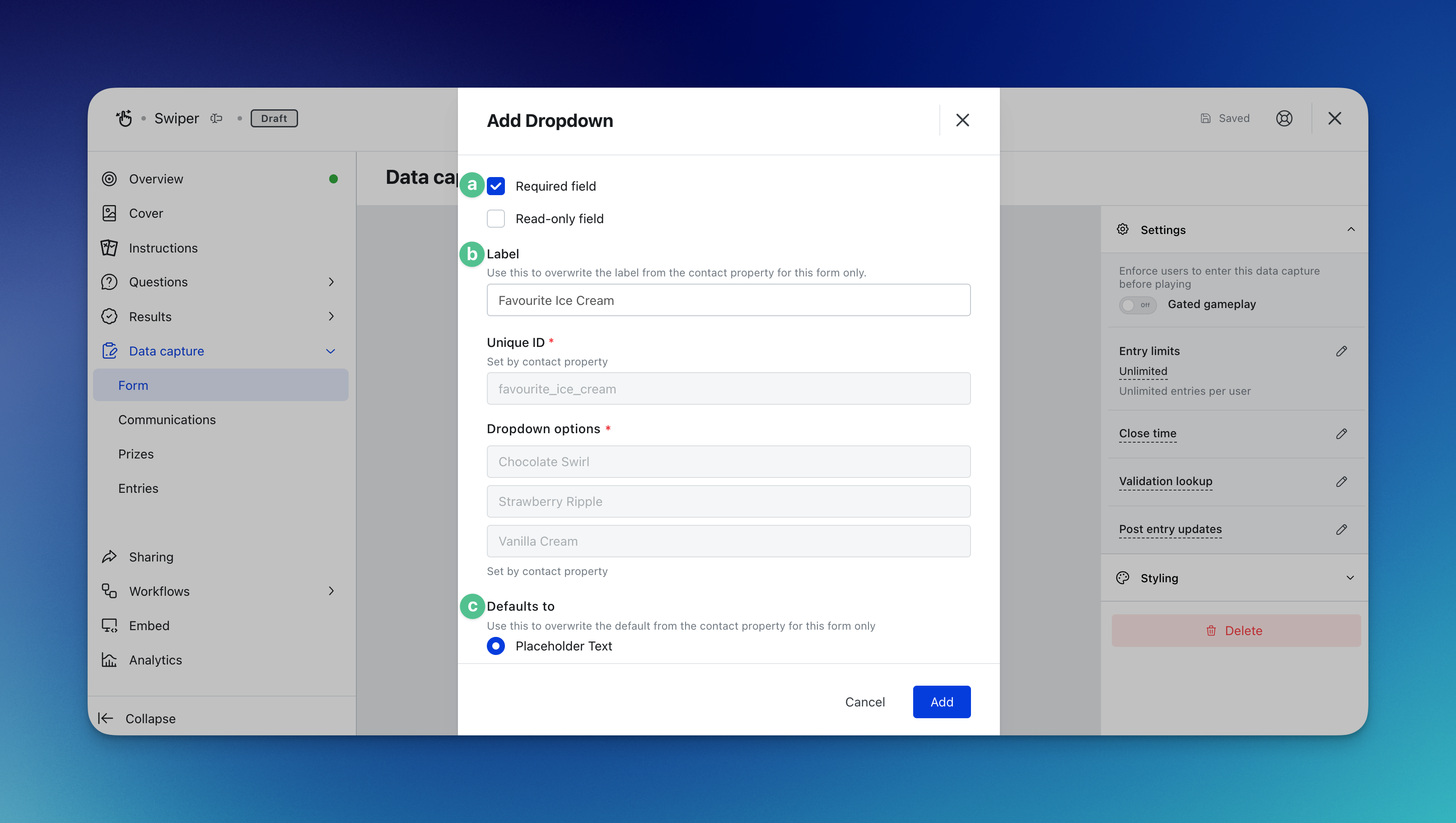1456x823 pixels.
Task: Check the Read-only field checkbox
Action: (496, 219)
